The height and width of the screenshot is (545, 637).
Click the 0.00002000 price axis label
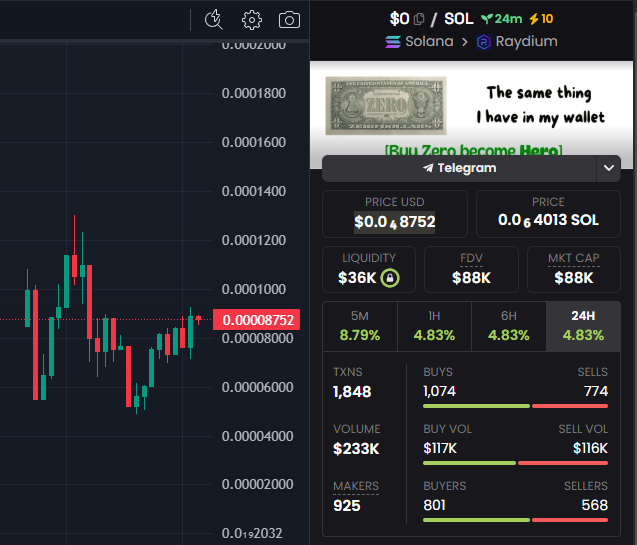[x=258, y=484]
